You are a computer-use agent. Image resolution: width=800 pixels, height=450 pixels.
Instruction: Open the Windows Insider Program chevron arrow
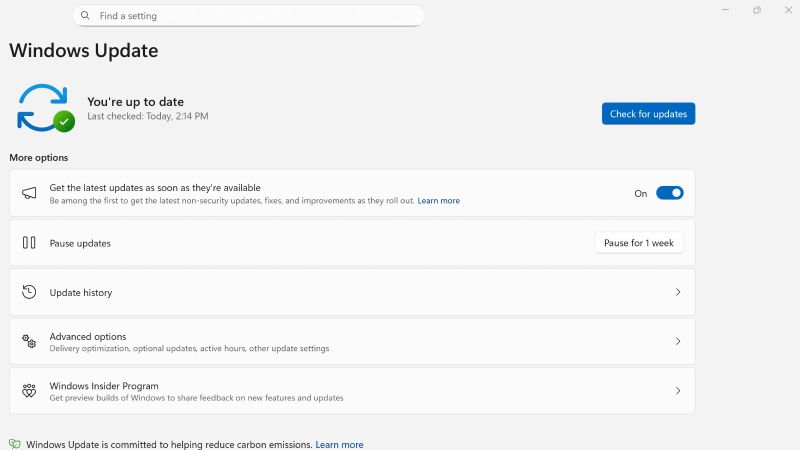point(678,391)
